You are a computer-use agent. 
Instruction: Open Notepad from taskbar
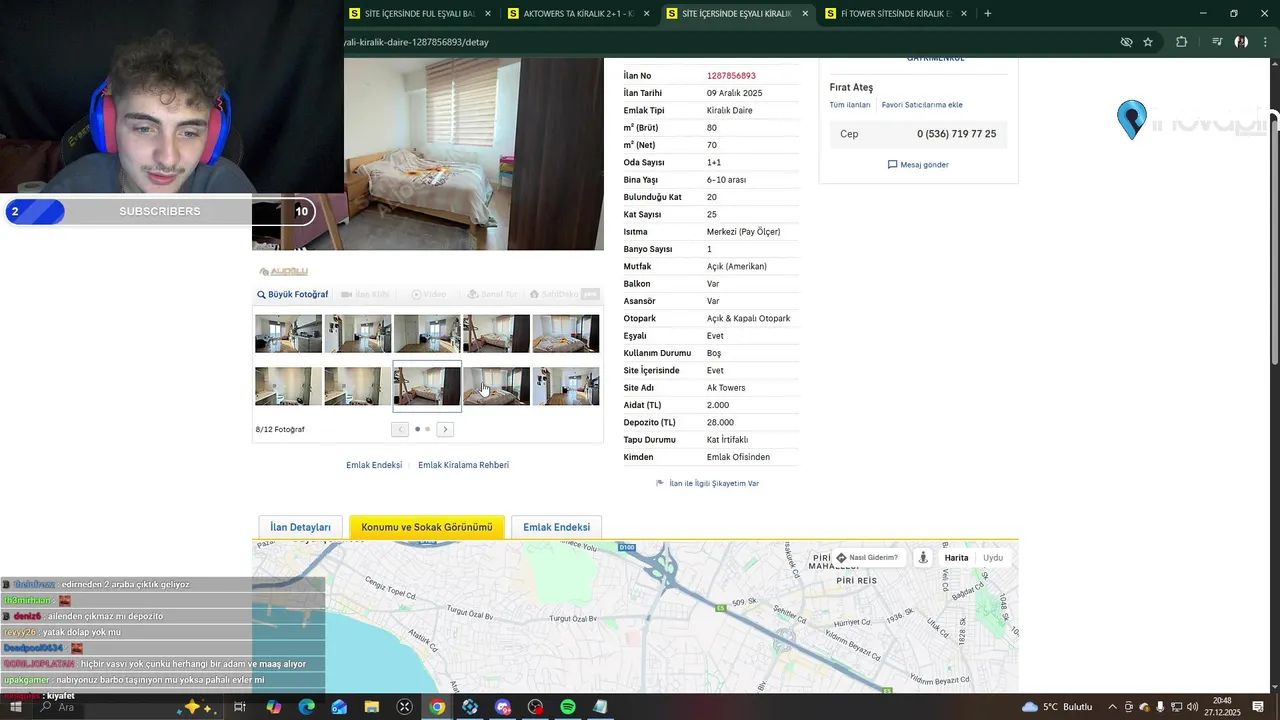pos(600,707)
